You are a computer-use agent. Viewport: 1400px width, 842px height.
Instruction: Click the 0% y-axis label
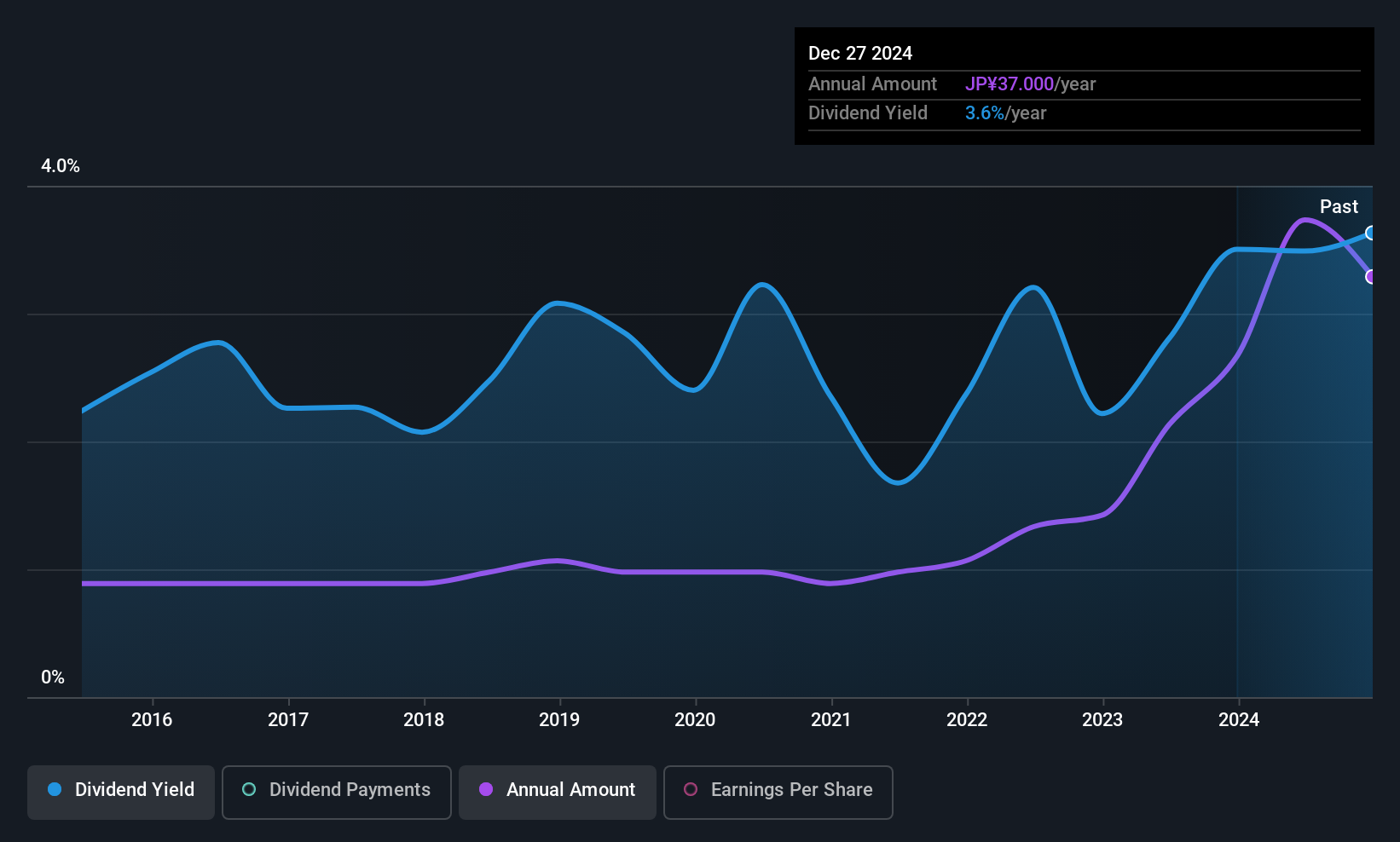tap(53, 678)
